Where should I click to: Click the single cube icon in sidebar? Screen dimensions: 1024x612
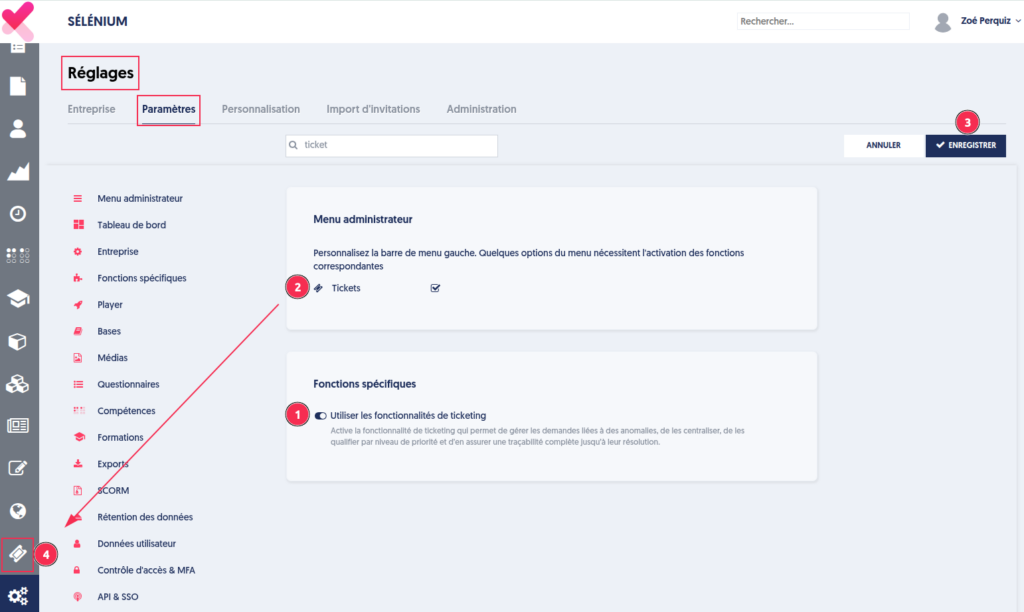[18, 341]
